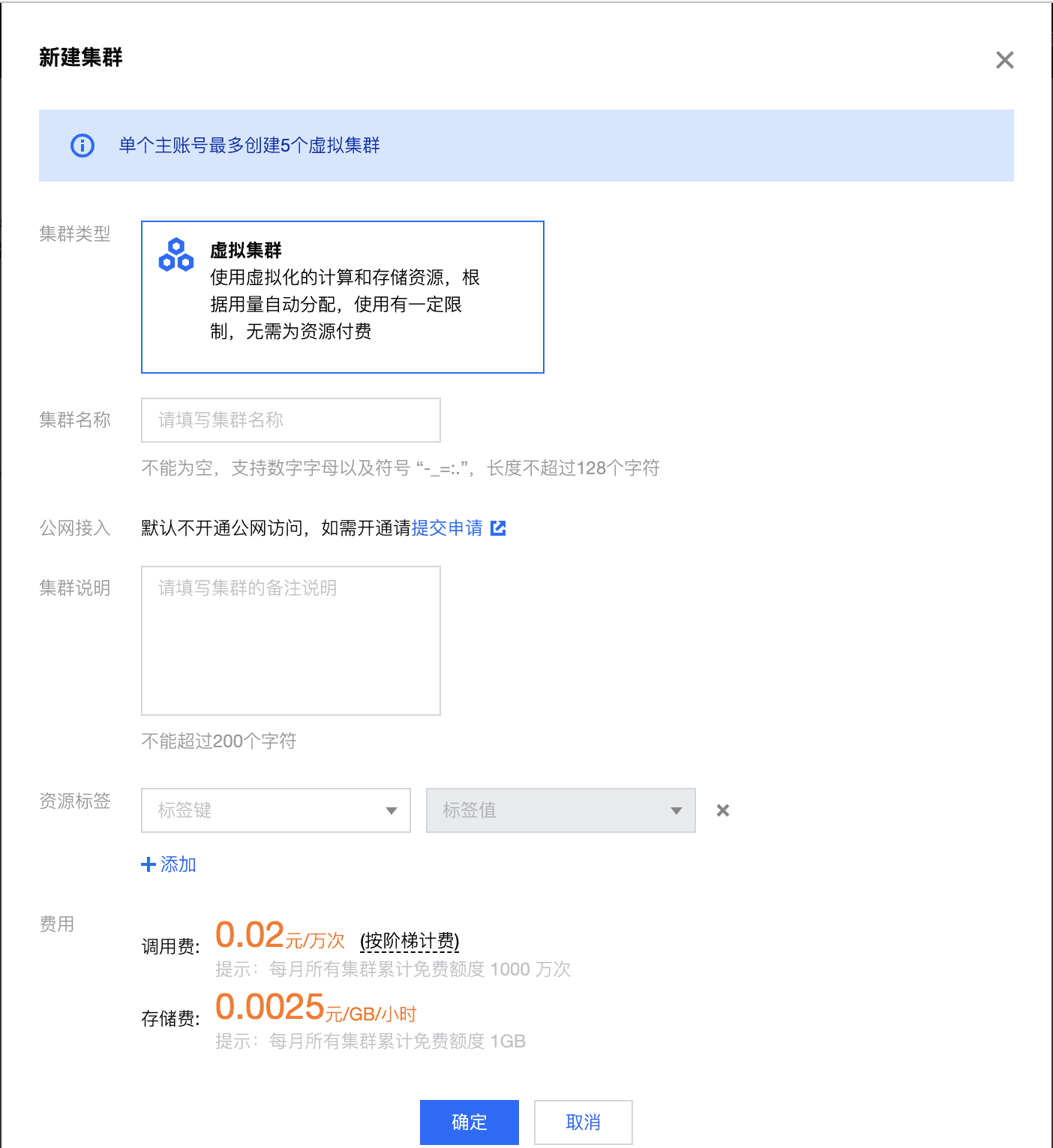The width and height of the screenshot is (1053, 1148).
Task: Click the 新建集群 dialog title
Action: pos(81,57)
